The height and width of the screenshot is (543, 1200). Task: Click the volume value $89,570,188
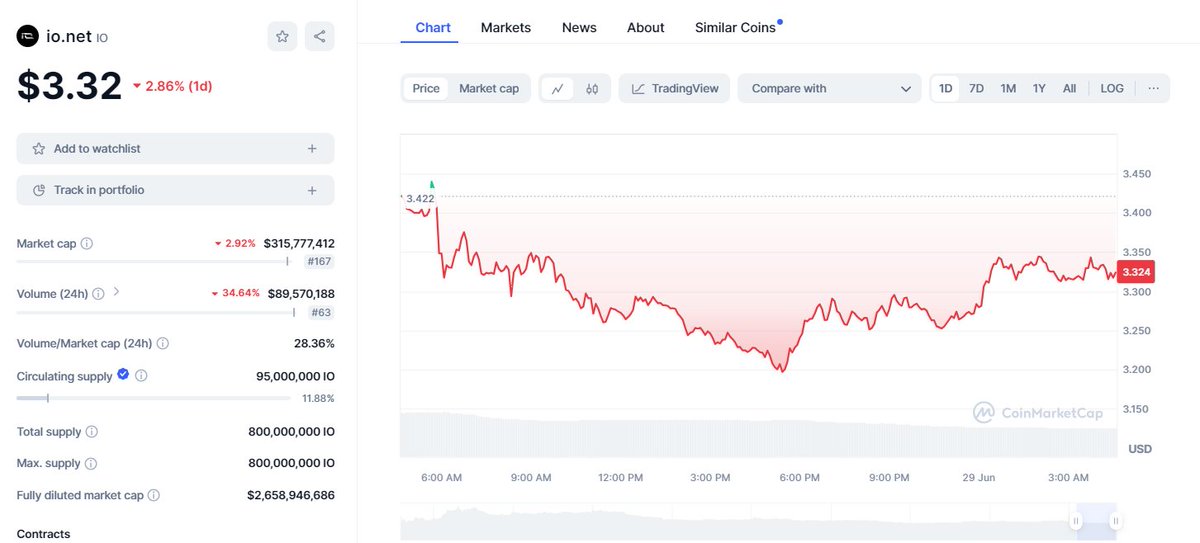[x=301, y=293]
